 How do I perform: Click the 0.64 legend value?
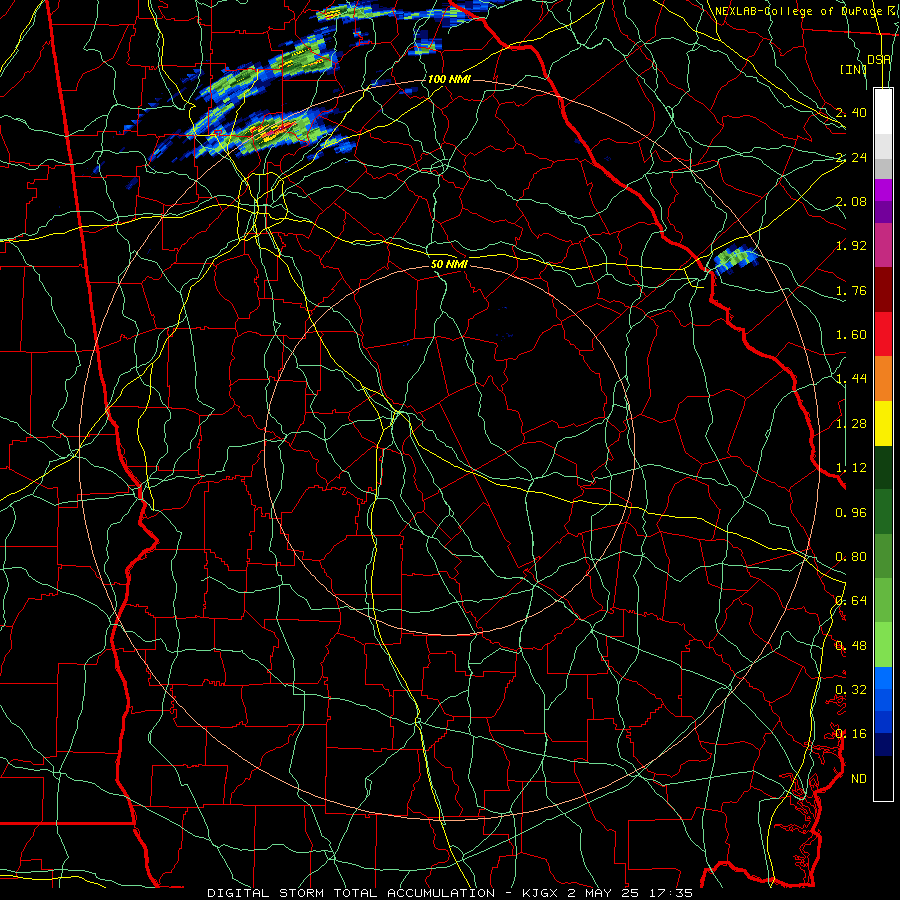[x=851, y=601]
